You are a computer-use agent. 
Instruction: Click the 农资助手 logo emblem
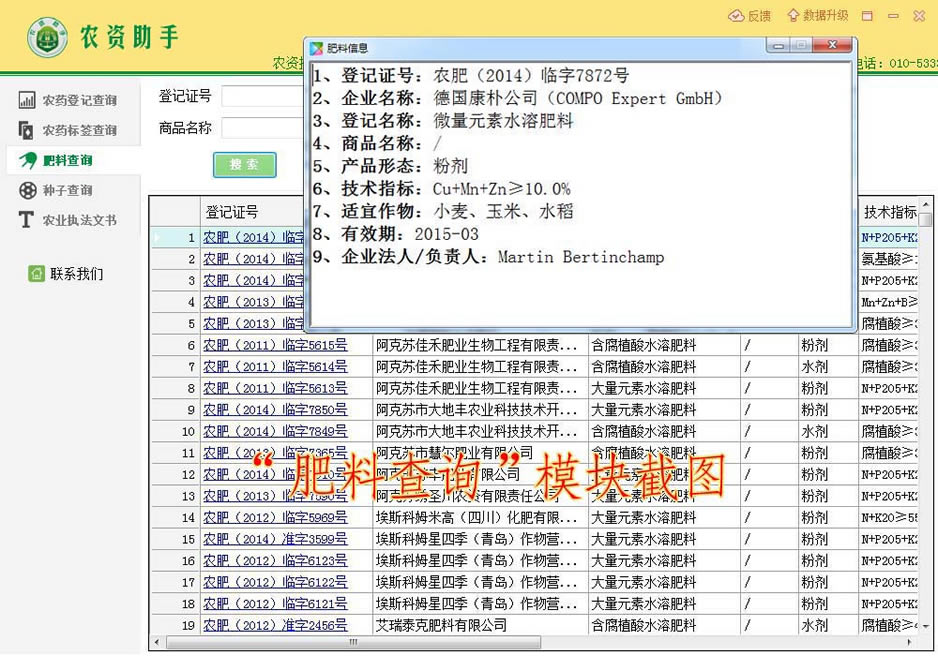pyautogui.click(x=47, y=37)
